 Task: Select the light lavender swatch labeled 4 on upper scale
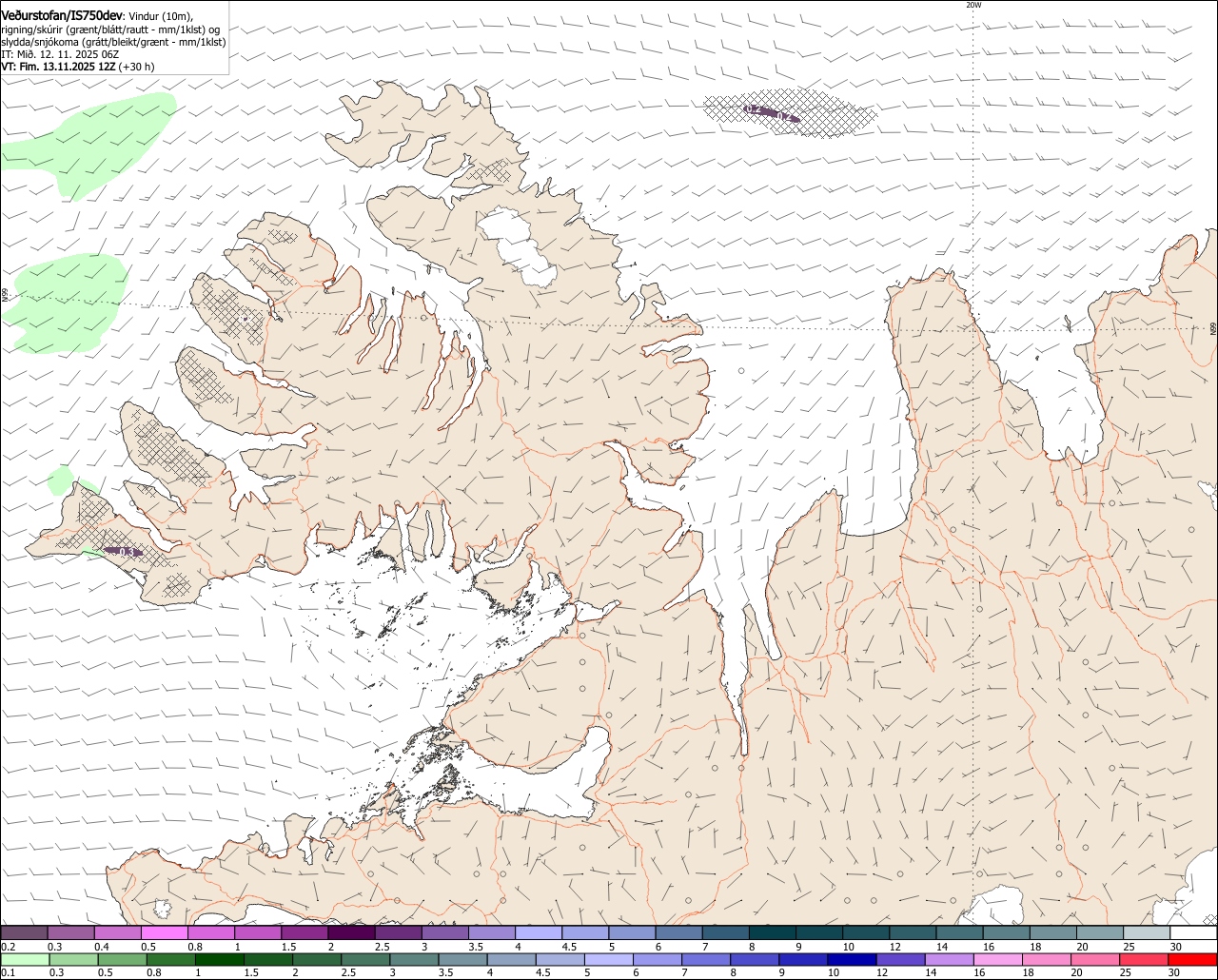coord(539,933)
